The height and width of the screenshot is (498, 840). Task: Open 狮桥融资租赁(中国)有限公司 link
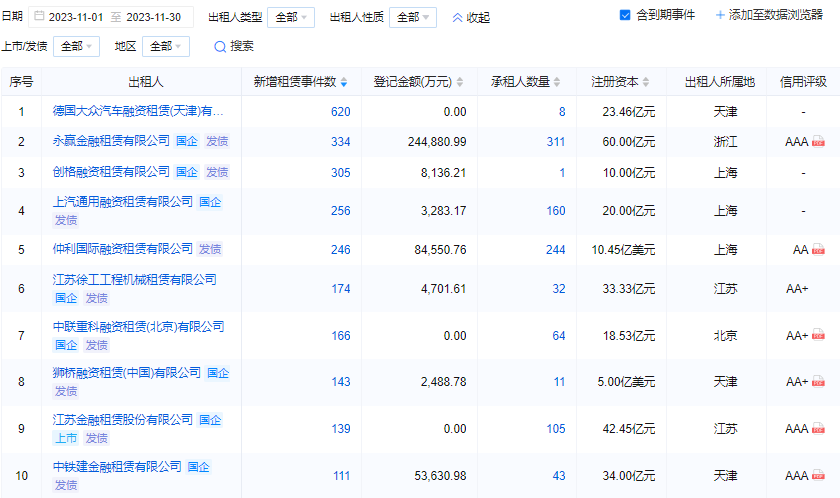coord(126,373)
